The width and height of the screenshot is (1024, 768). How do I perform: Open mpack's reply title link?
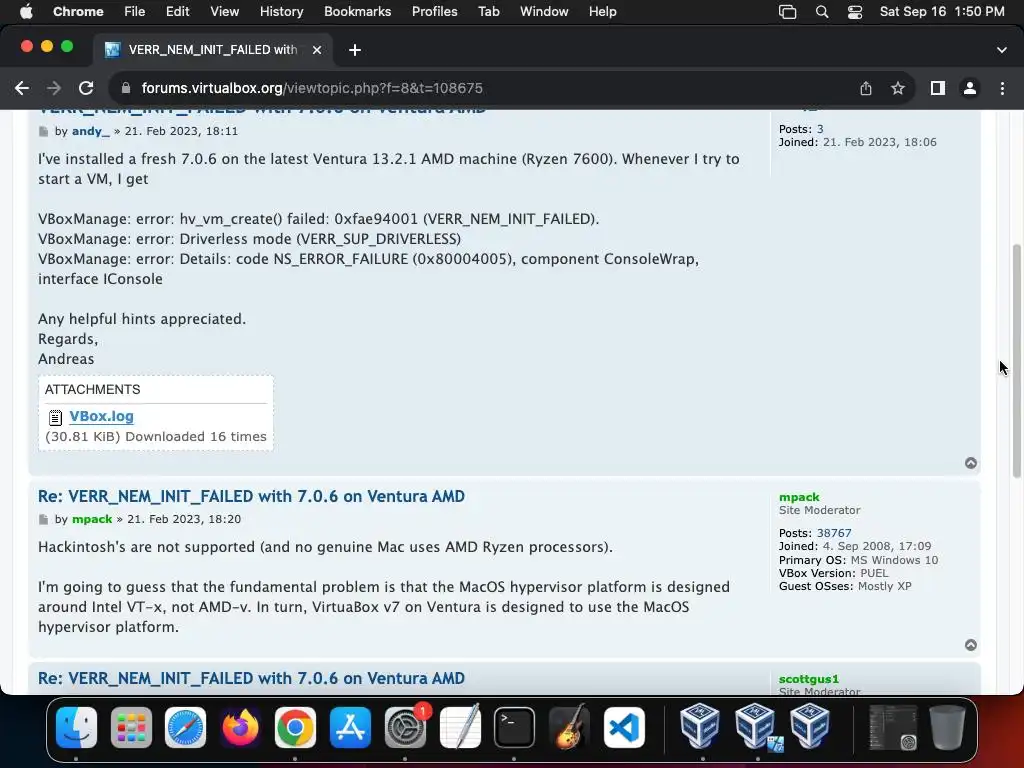click(x=251, y=496)
